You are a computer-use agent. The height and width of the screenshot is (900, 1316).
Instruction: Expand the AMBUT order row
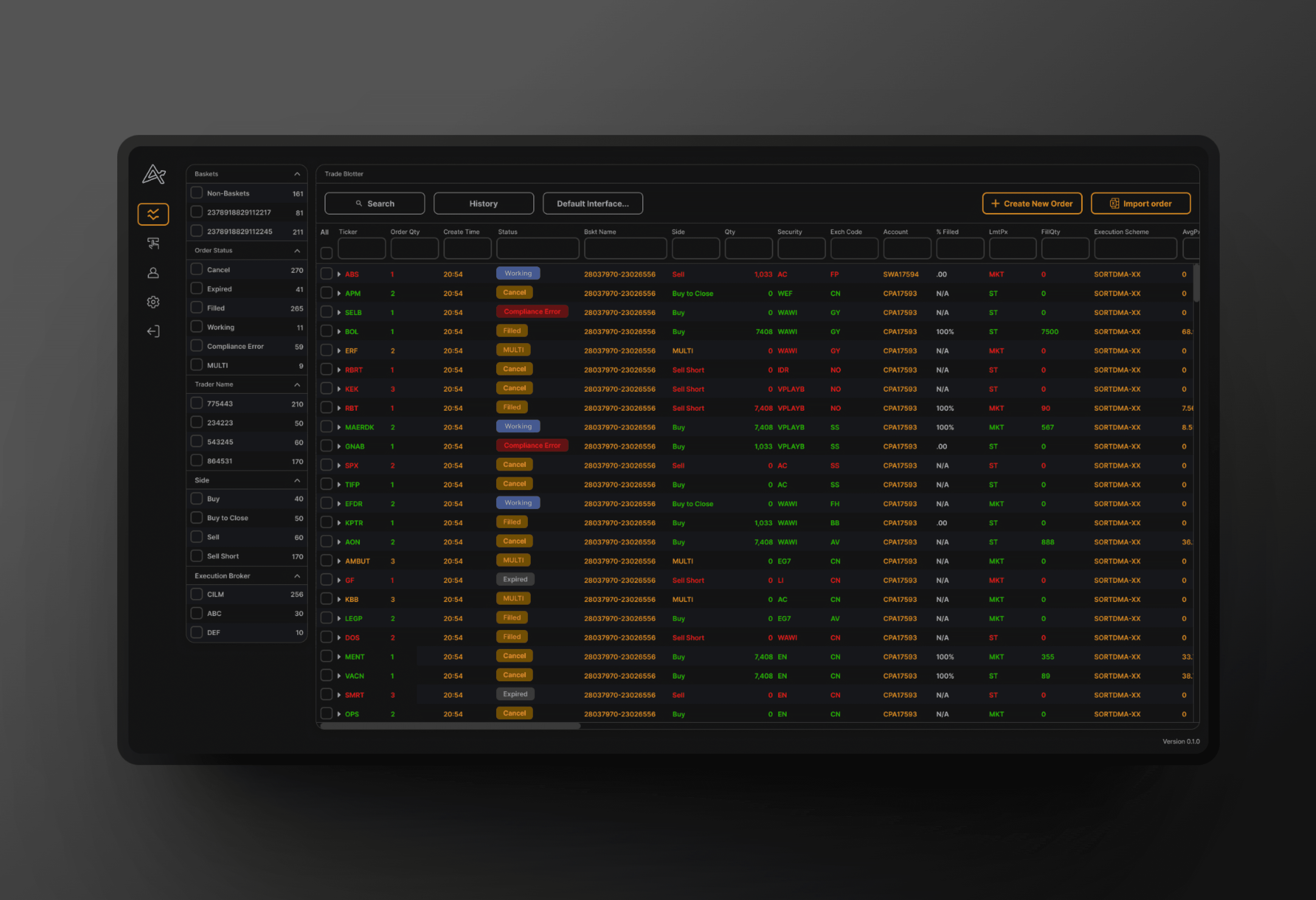click(339, 561)
